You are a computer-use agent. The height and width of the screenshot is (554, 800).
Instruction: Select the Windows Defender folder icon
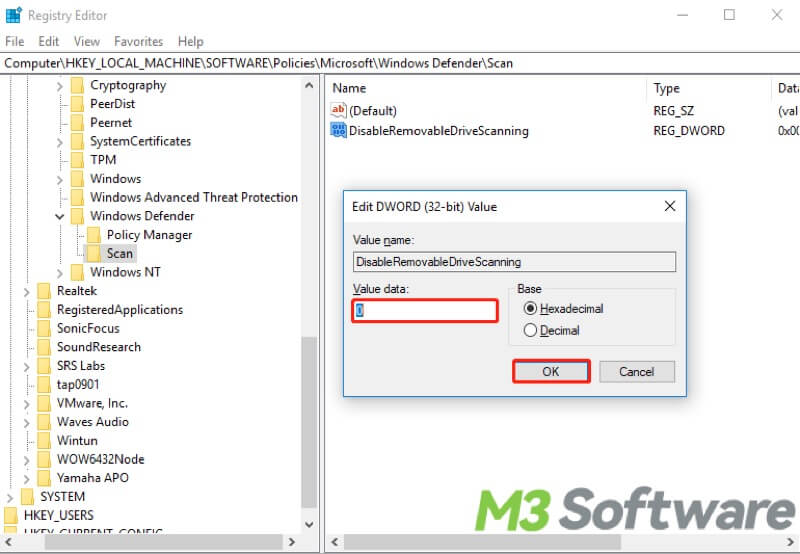pos(78,216)
